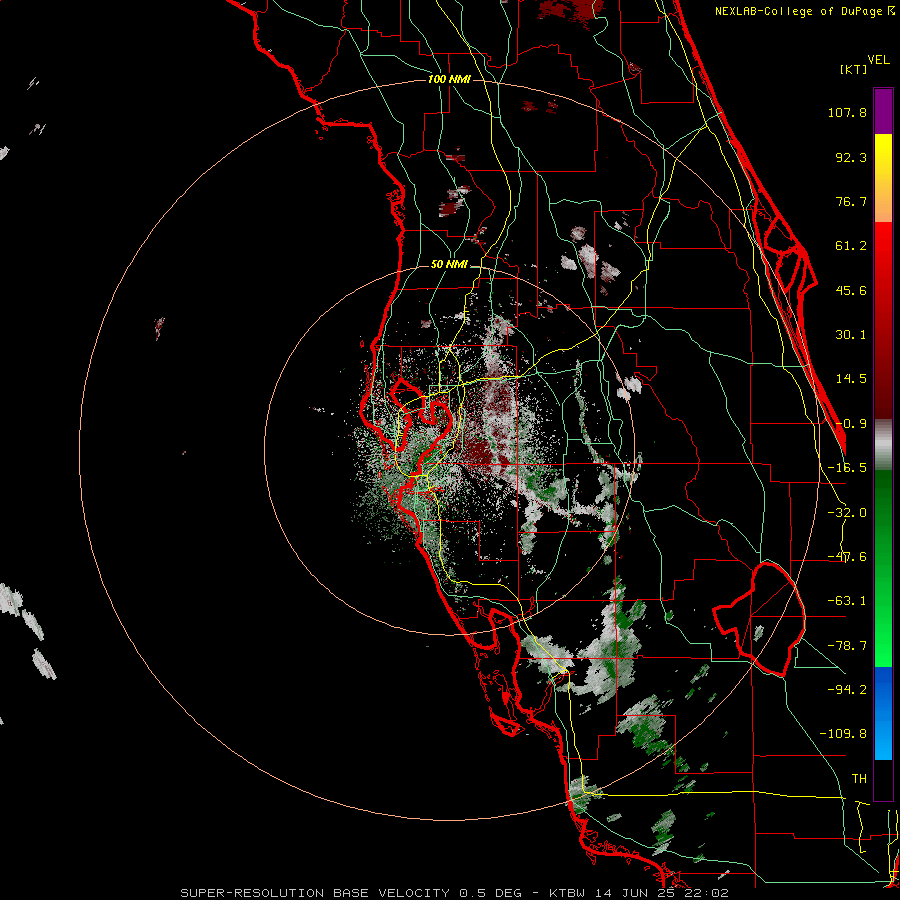Click the 107.8 value on the velocity scale
Screen dimensions: 900x900
(847, 112)
